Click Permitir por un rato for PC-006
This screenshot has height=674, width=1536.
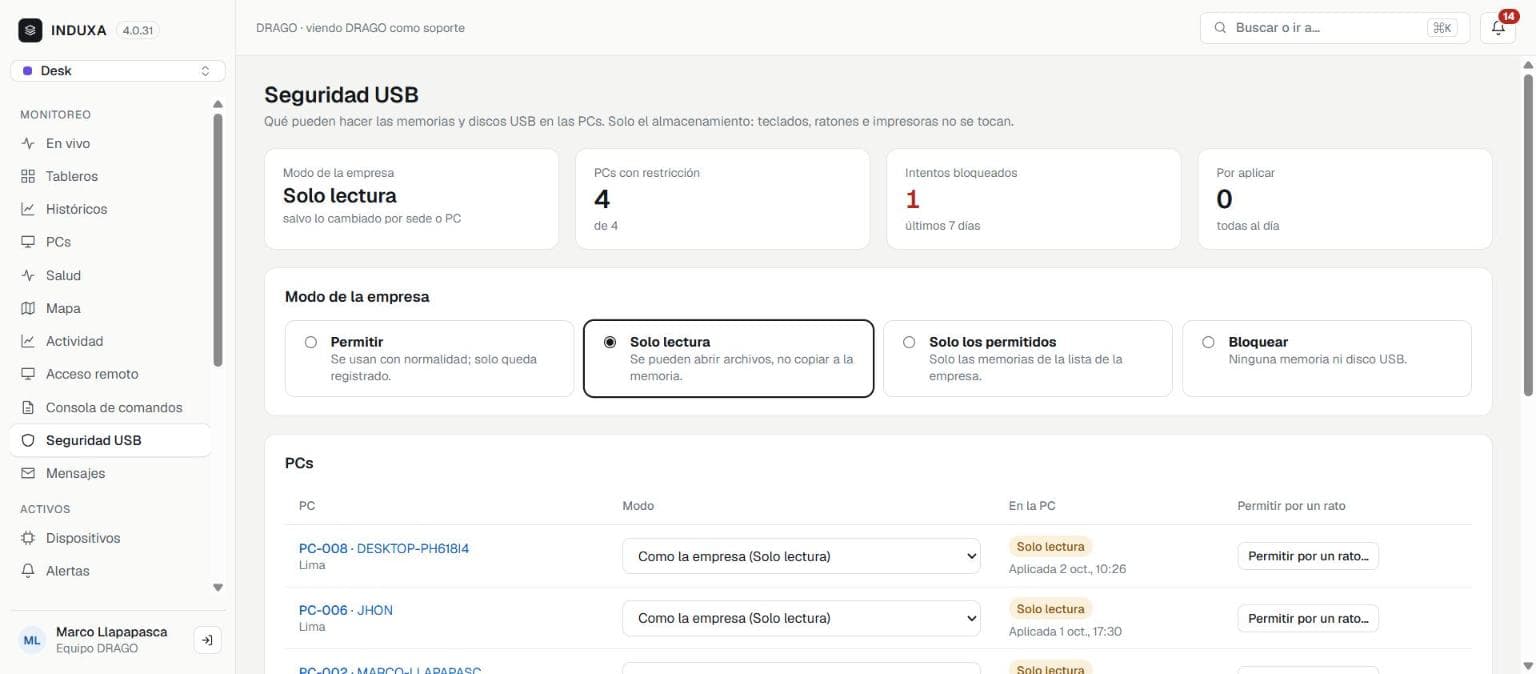[1308, 618]
